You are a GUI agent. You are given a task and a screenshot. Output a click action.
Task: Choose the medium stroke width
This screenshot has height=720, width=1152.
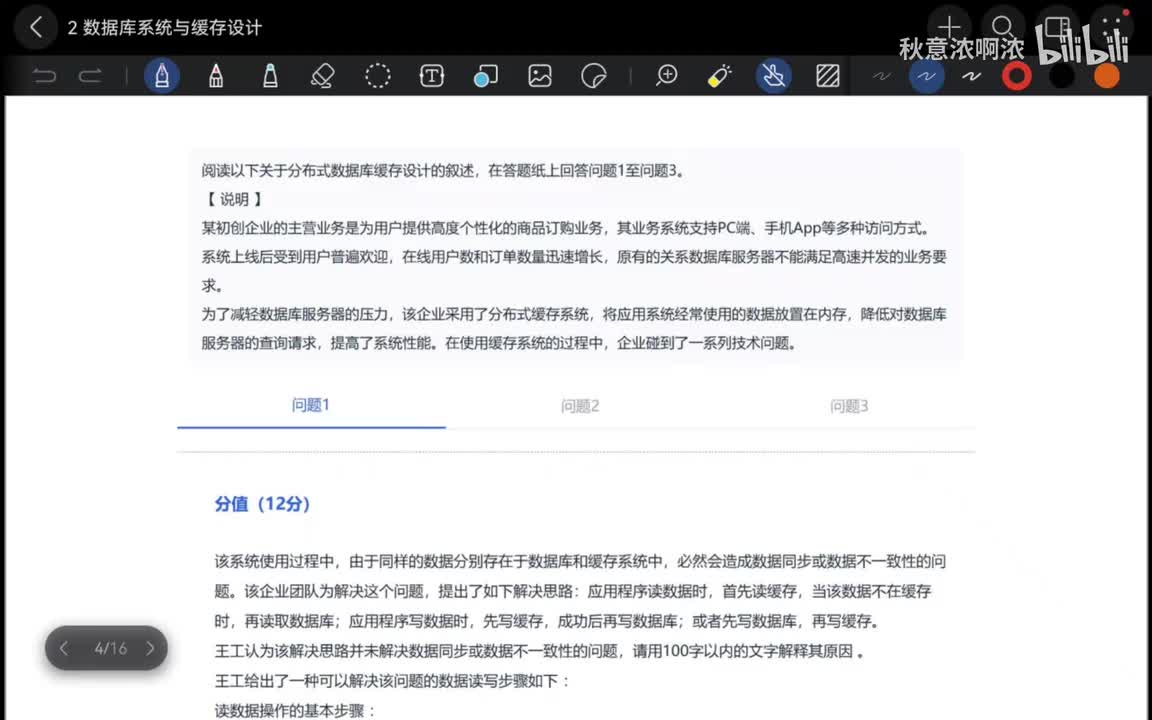tap(926, 76)
